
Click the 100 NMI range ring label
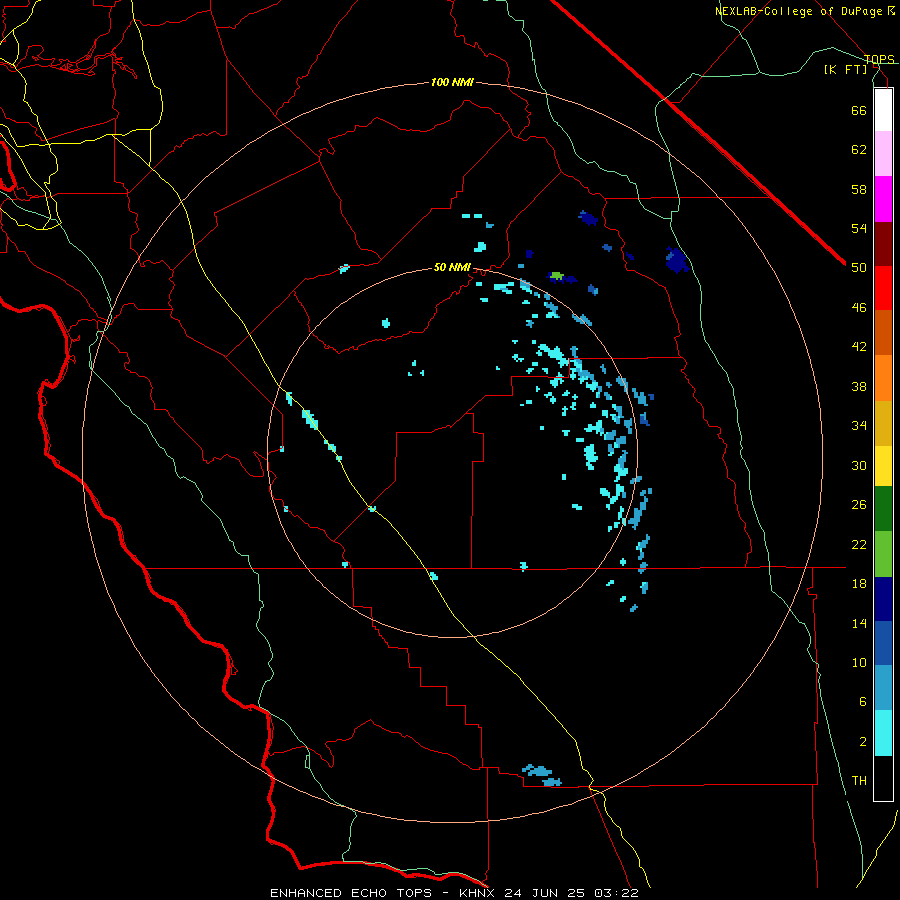pyautogui.click(x=452, y=83)
